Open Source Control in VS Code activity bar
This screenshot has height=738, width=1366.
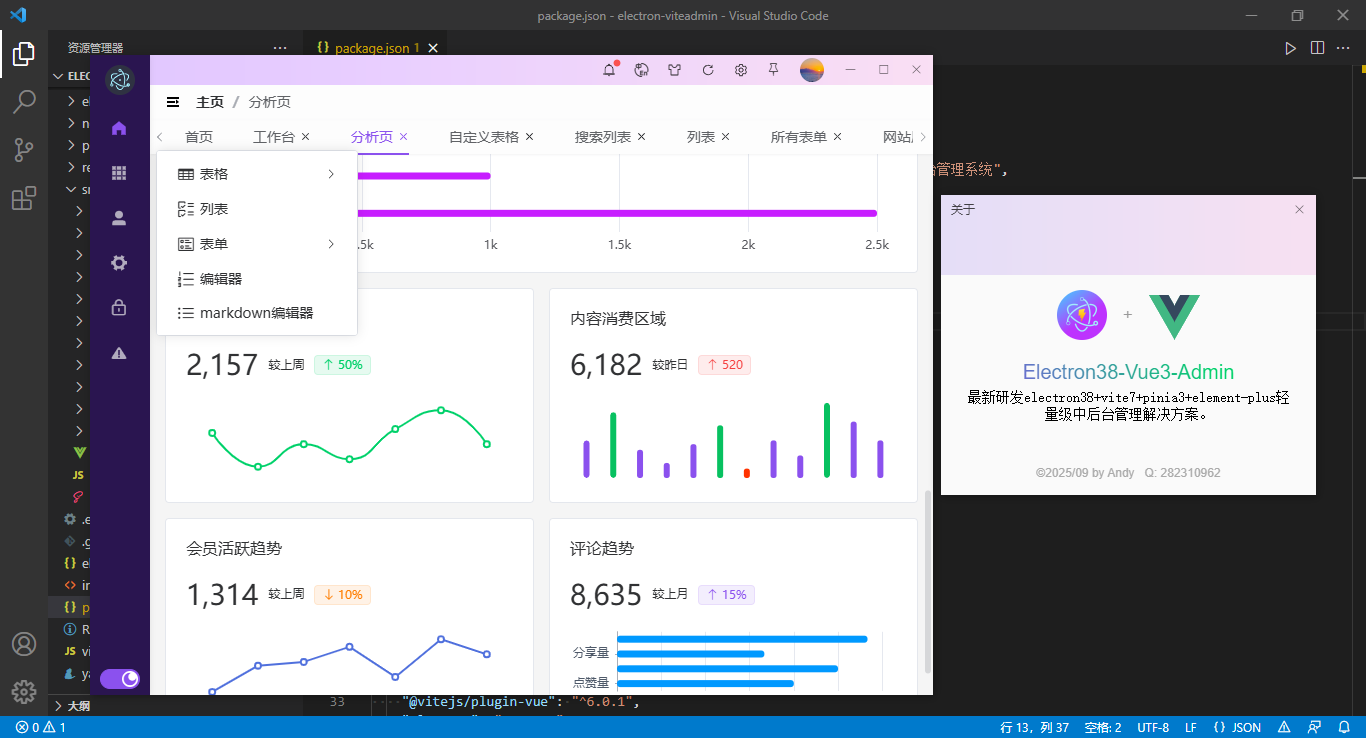(x=24, y=149)
